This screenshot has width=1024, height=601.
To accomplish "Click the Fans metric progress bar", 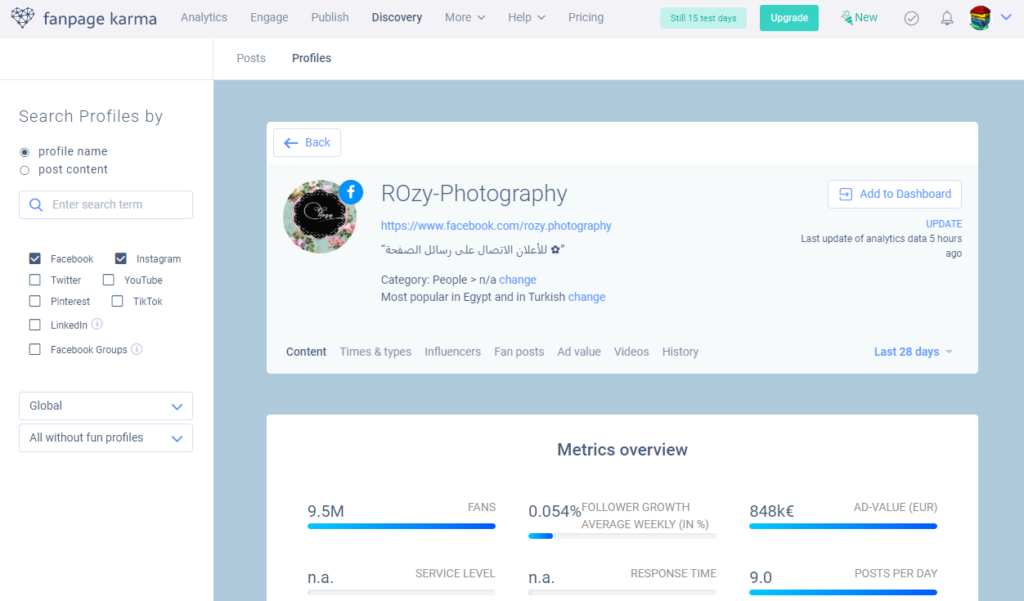I will (401, 526).
